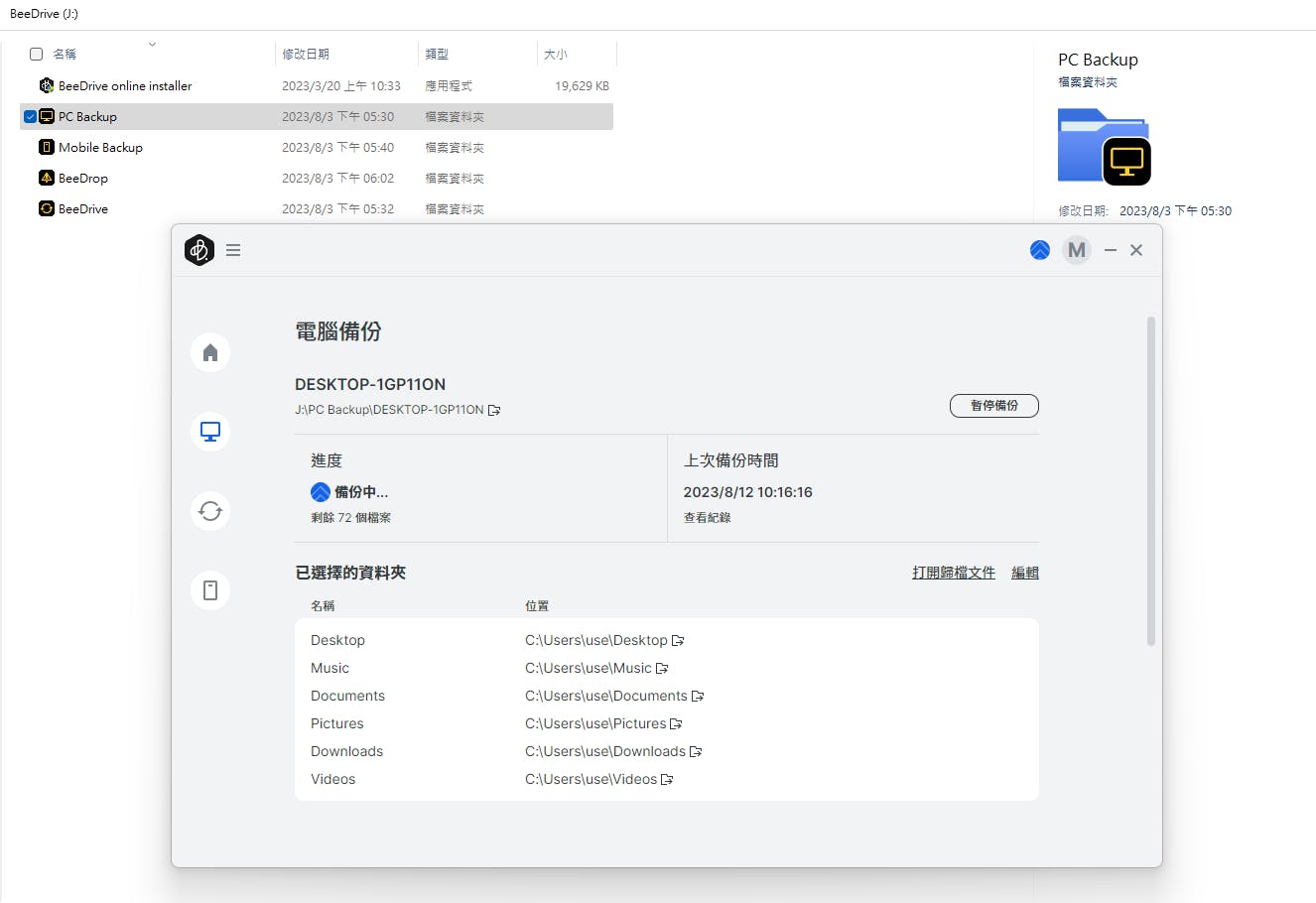Open Videos folder location icon
Viewport: 1316px width, 903px height.
[668, 779]
